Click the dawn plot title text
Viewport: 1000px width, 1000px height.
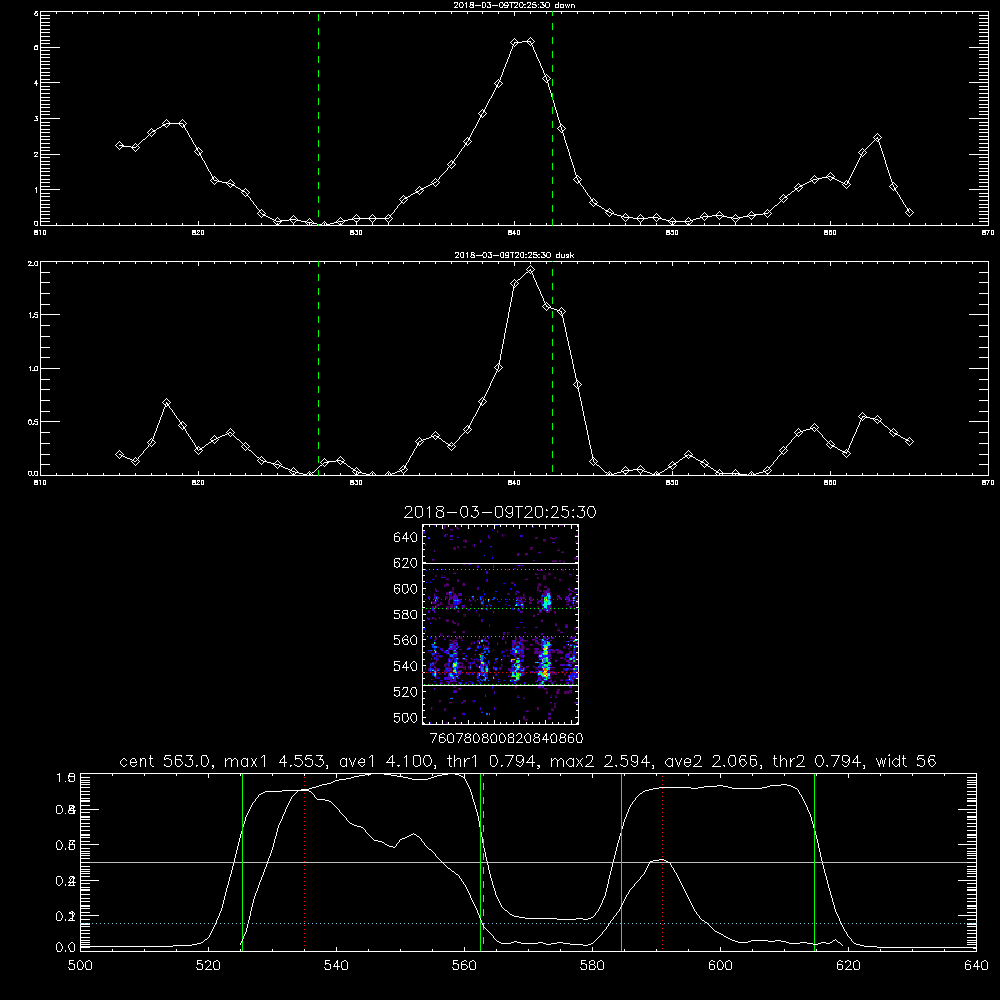(x=514, y=5)
